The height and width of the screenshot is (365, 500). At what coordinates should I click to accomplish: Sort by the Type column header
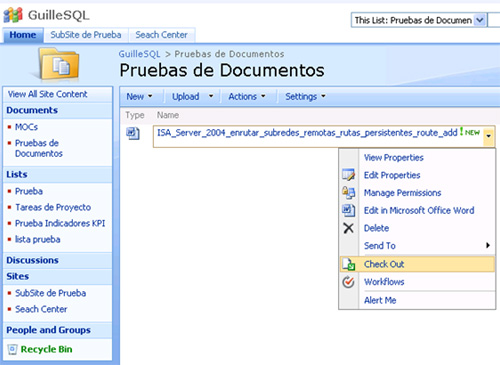(135, 115)
